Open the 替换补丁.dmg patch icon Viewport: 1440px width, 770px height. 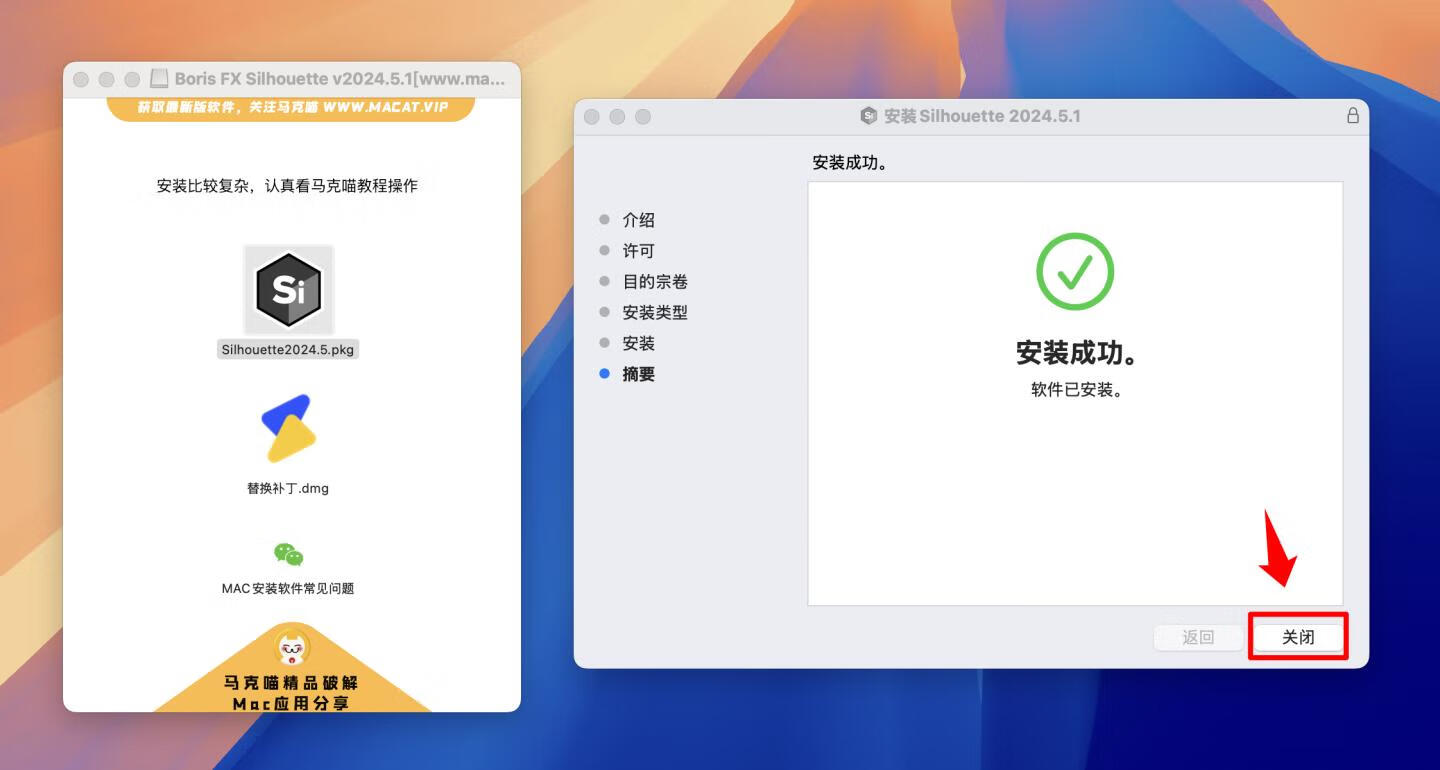(x=288, y=428)
